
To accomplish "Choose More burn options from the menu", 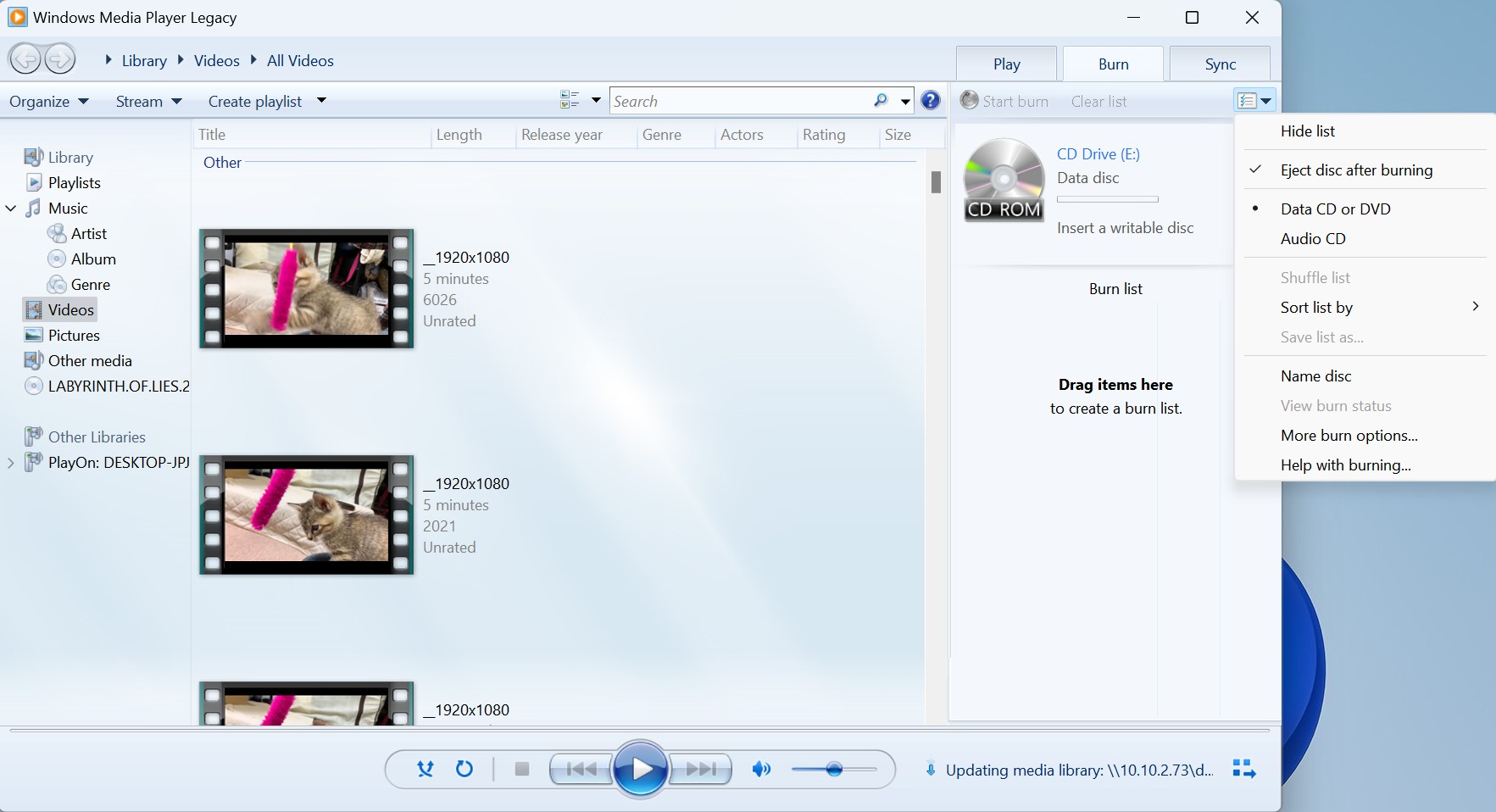I will 1348,435.
